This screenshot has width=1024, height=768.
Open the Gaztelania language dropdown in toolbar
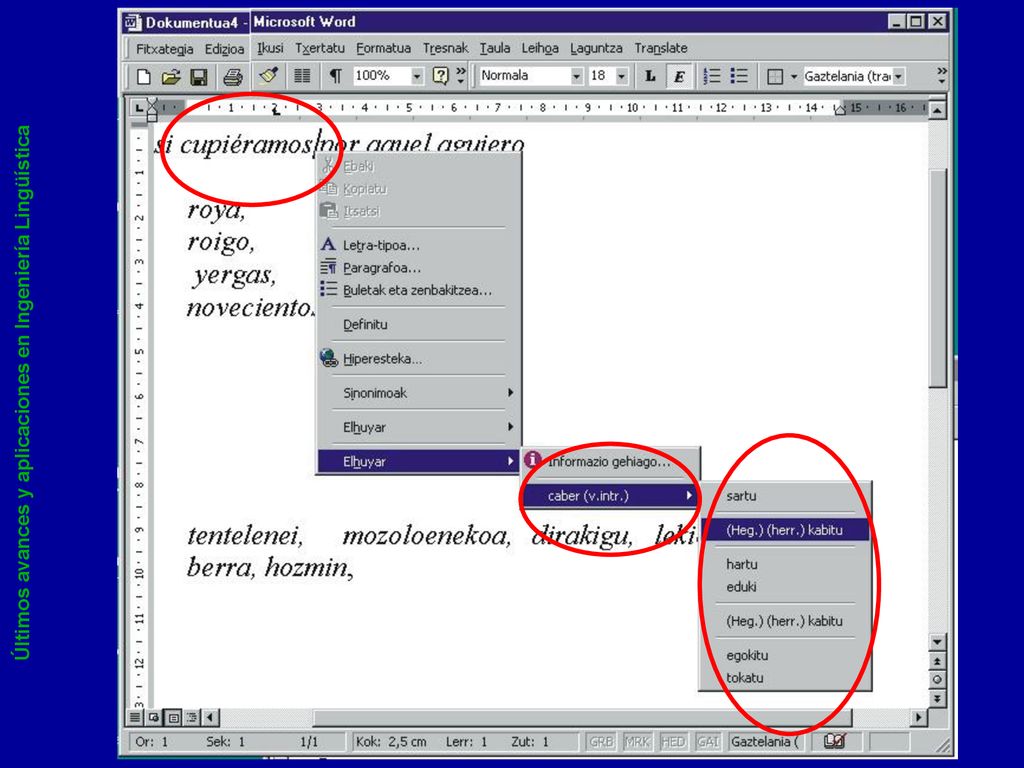[899, 76]
